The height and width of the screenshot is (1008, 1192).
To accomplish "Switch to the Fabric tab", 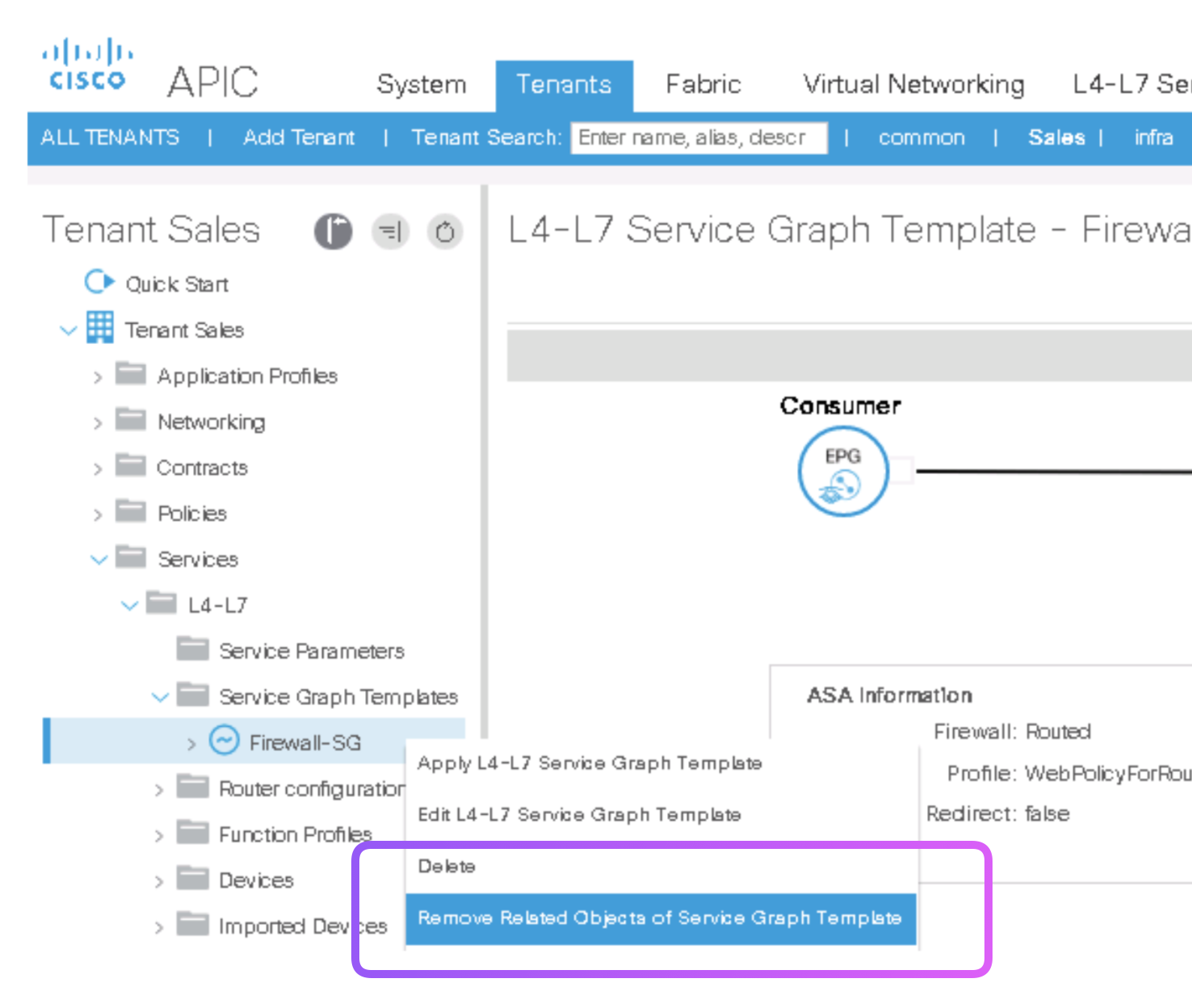I will (x=703, y=85).
